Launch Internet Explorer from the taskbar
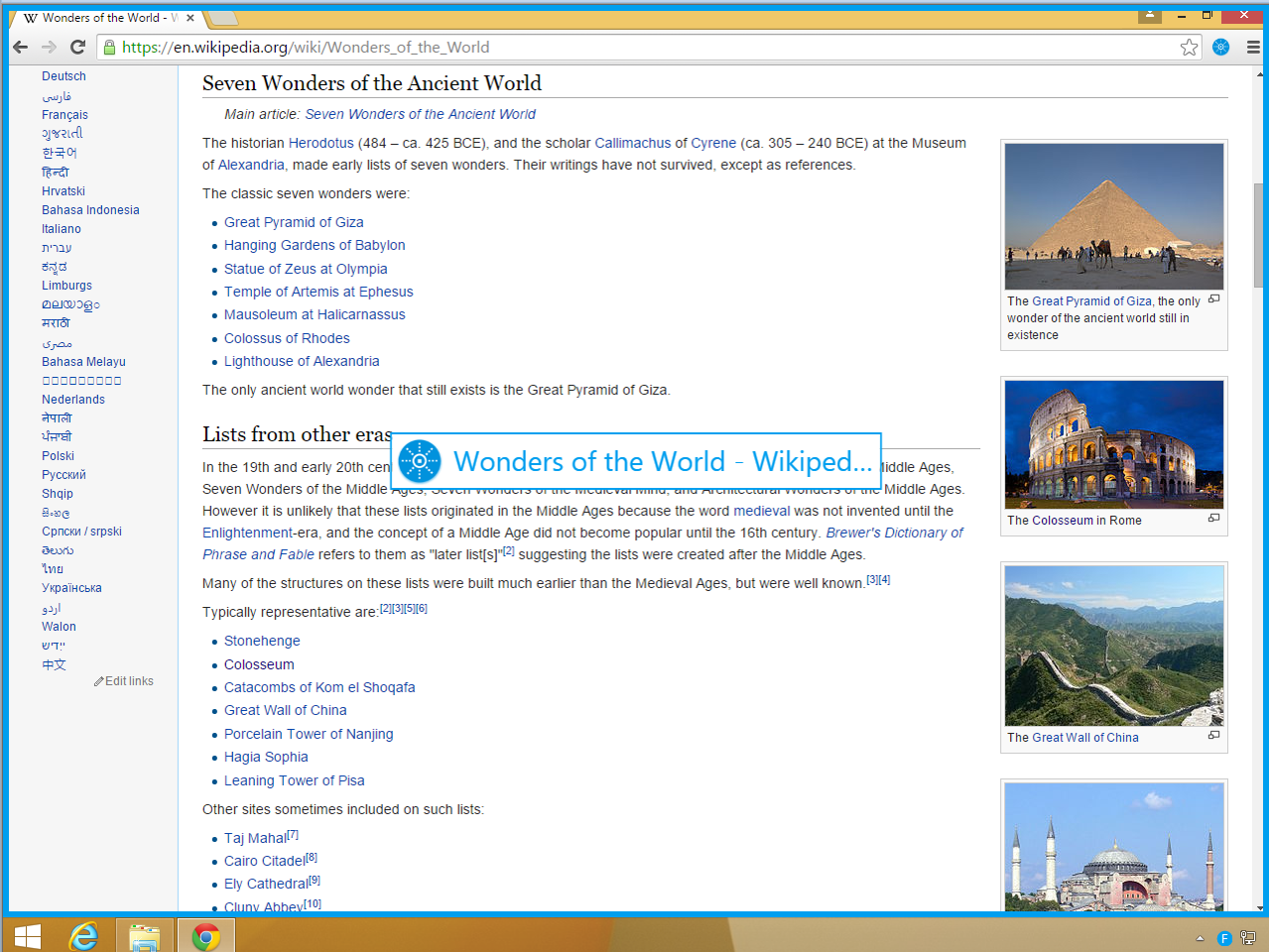Image resolution: width=1270 pixels, height=952 pixels. 84,936
